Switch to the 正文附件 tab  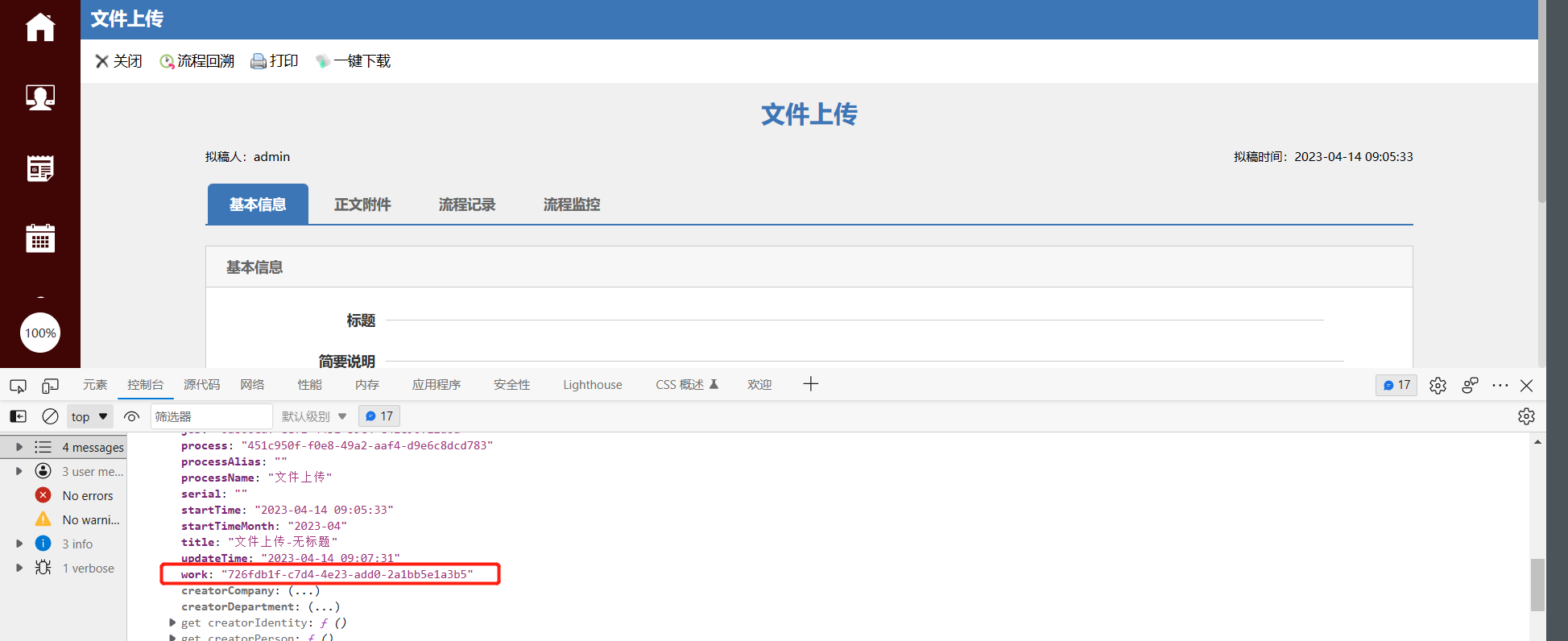tap(362, 205)
